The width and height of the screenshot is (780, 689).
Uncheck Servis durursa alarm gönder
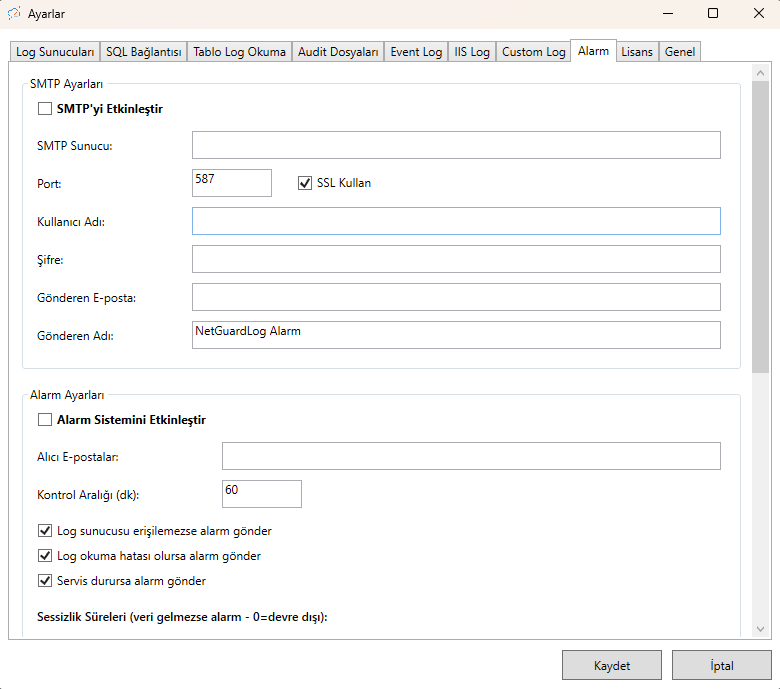(x=45, y=581)
